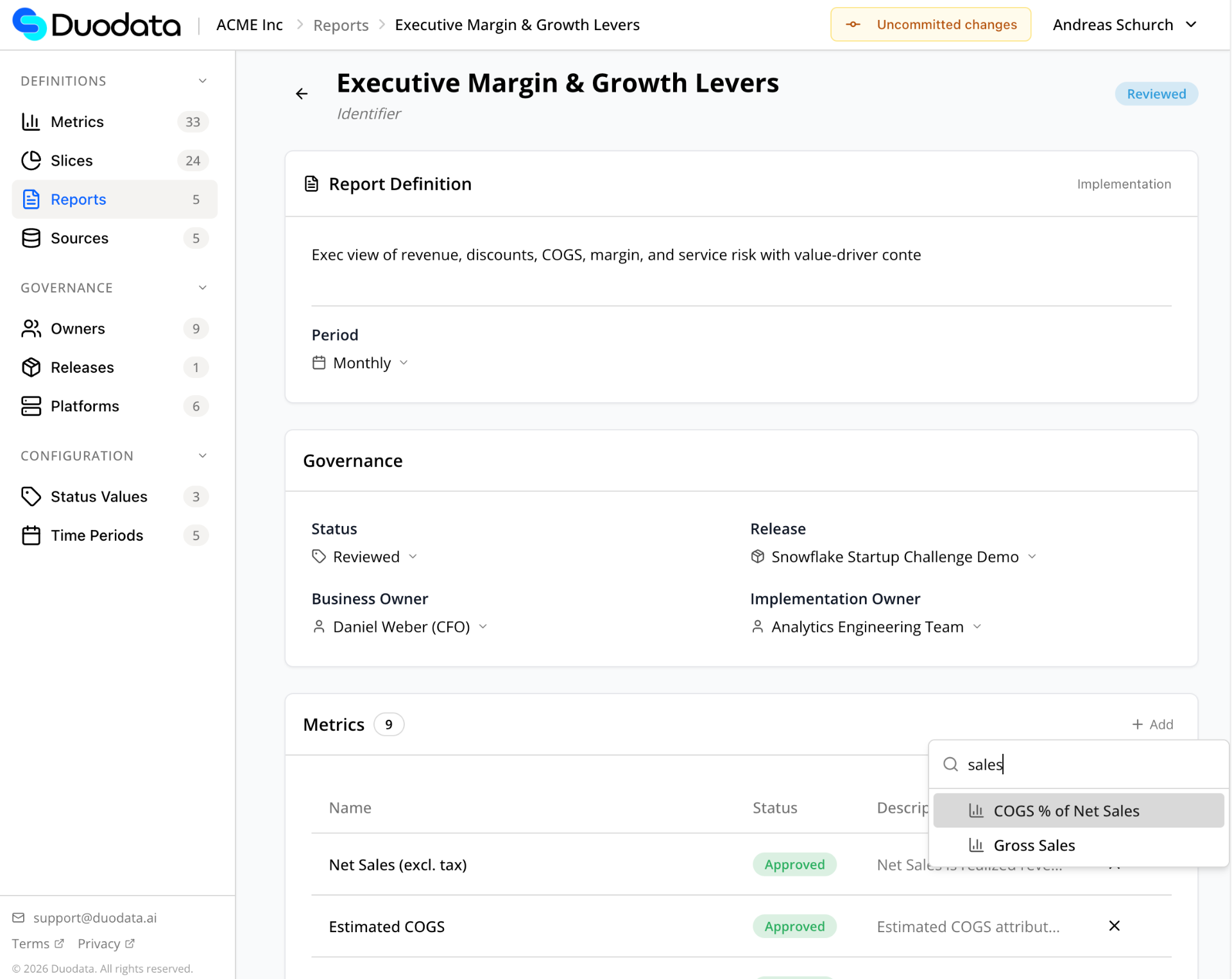The height and width of the screenshot is (979, 1232).
Task: Open the Time Periods calendar item
Action: 96,535
